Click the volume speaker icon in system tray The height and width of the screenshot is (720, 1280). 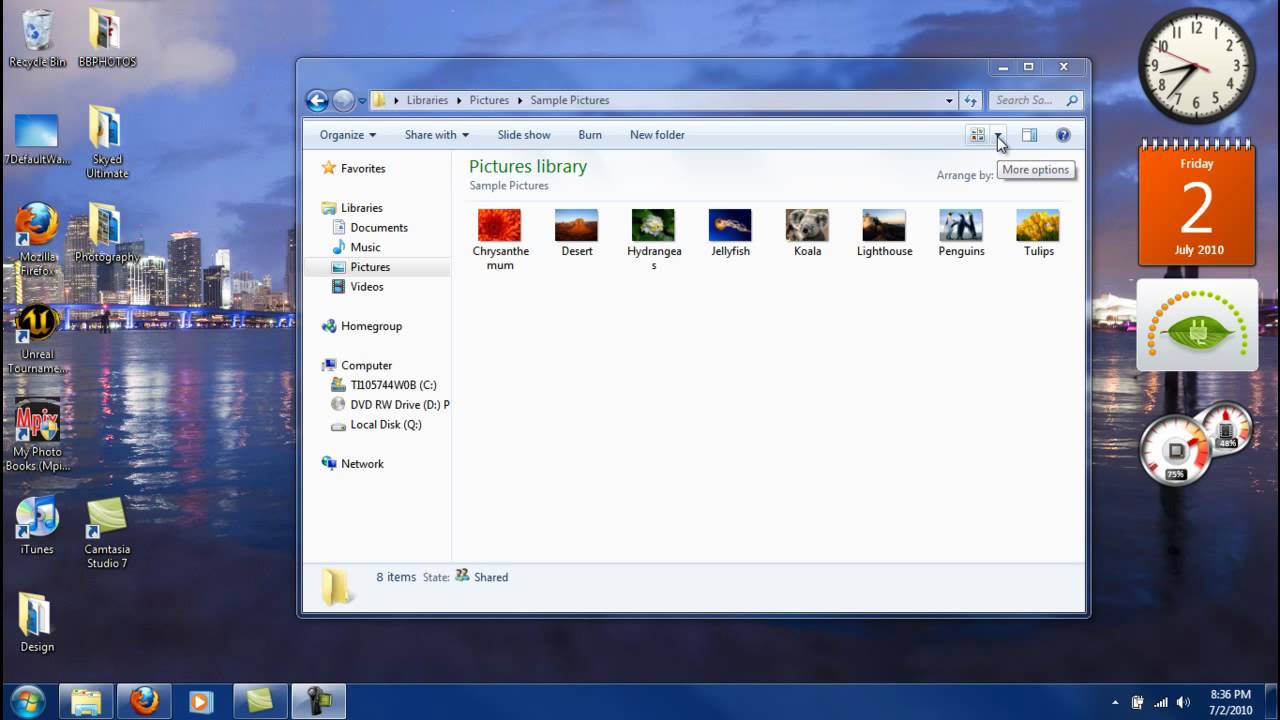coord(1183,702)
